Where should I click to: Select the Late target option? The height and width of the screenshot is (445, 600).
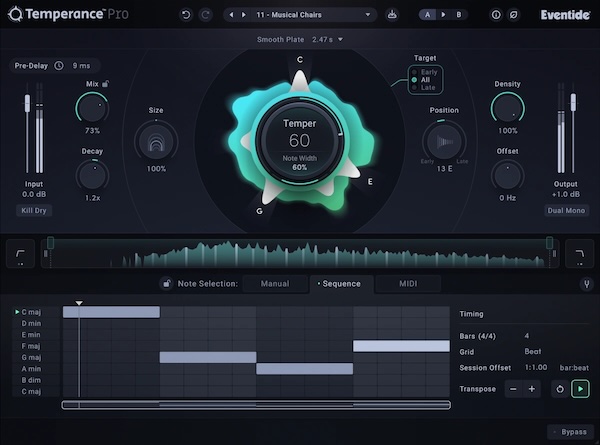(424, 88)
